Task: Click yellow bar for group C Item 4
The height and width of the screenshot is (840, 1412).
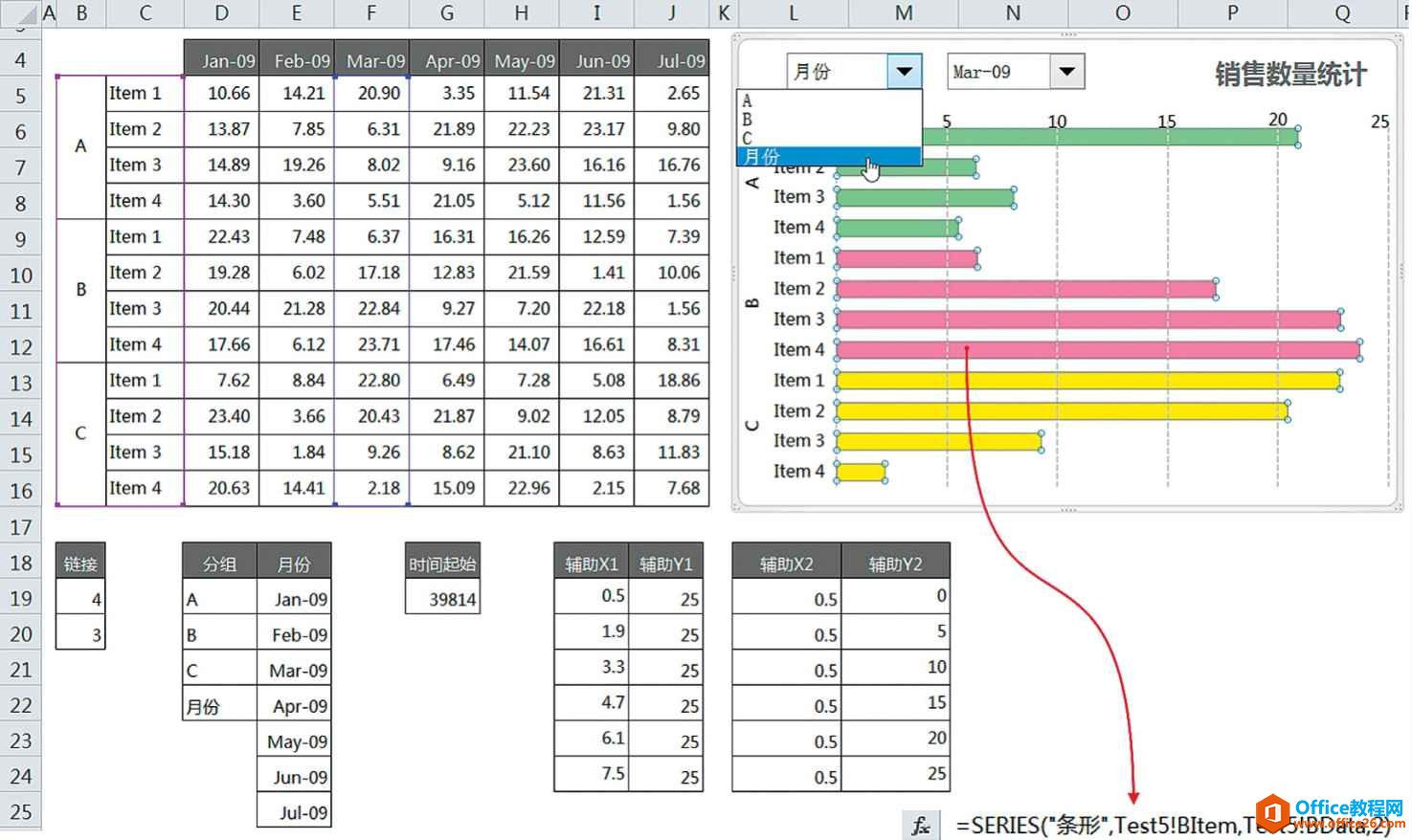Action: tap(862, 472)
